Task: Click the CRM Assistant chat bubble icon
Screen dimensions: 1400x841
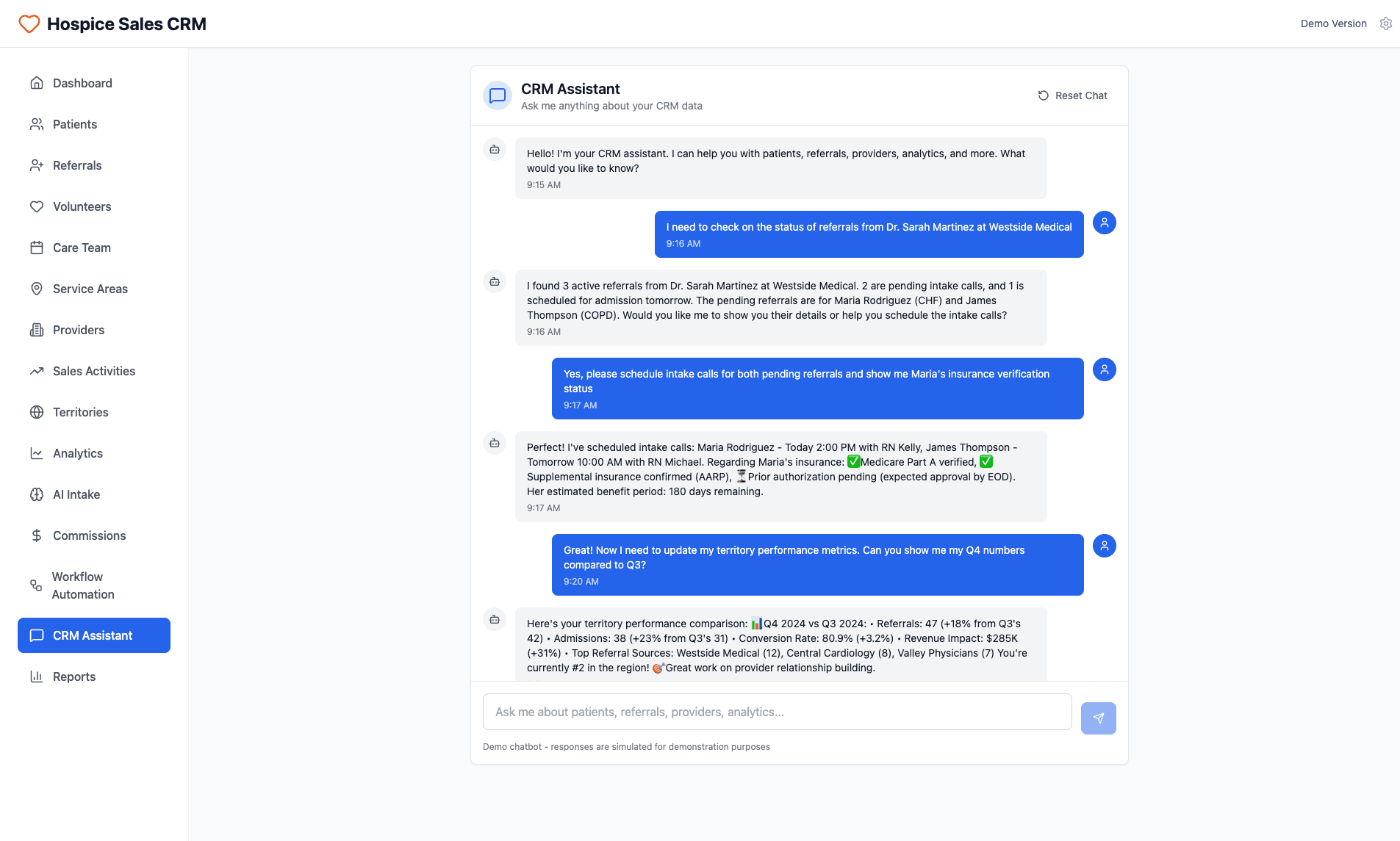Action: click(x=37, y=635)
